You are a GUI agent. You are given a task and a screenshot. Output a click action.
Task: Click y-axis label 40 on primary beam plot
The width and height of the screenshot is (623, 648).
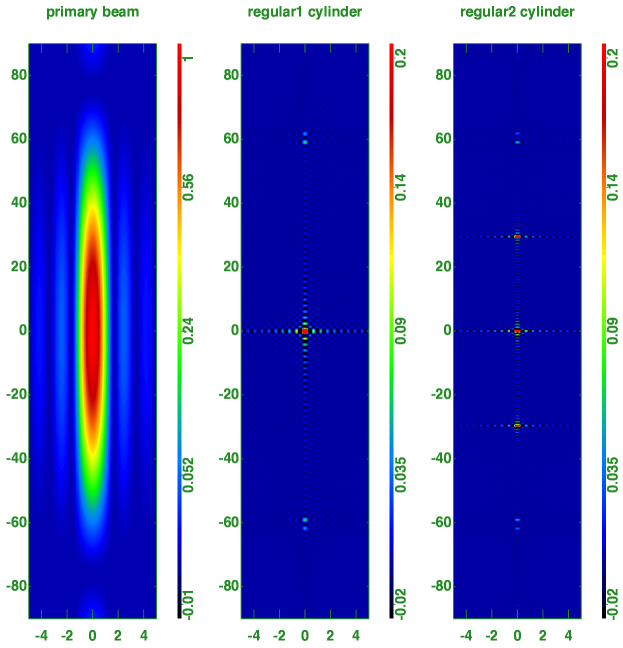19,202
